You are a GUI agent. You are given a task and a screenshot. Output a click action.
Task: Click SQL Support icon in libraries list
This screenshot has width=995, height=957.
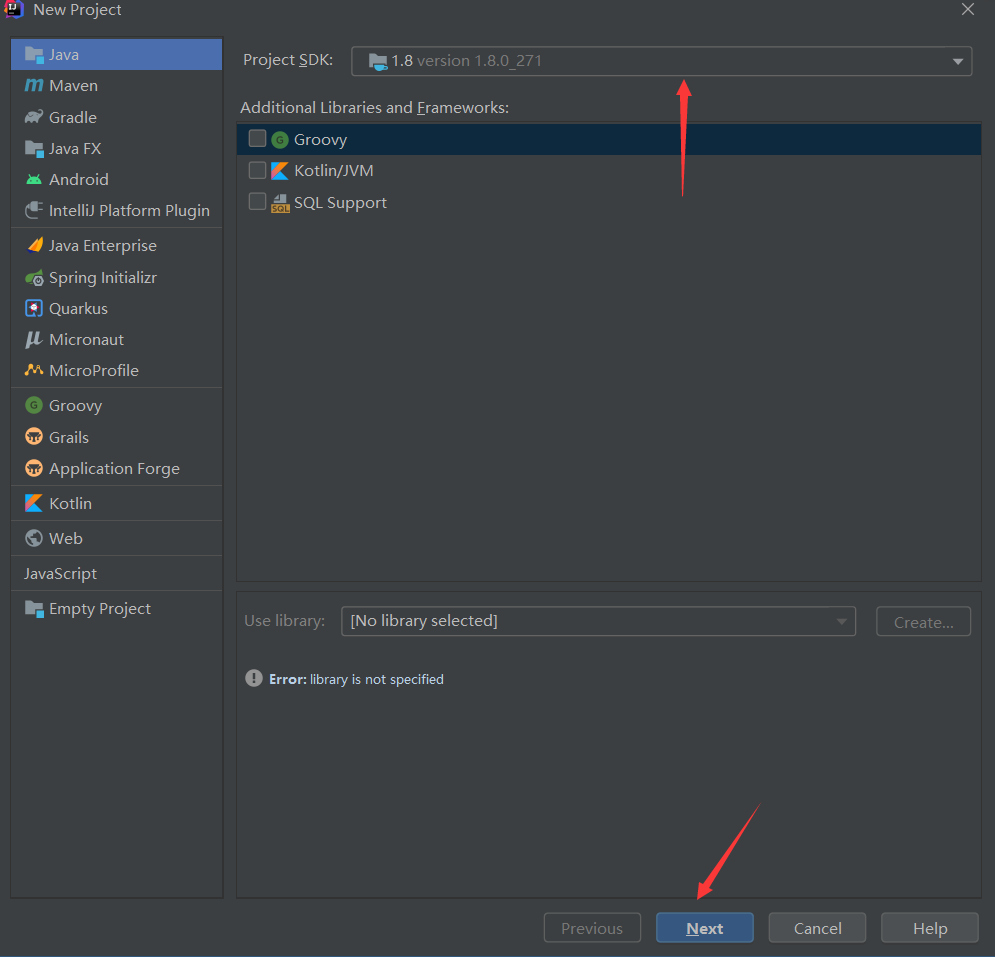click(280, 203)
